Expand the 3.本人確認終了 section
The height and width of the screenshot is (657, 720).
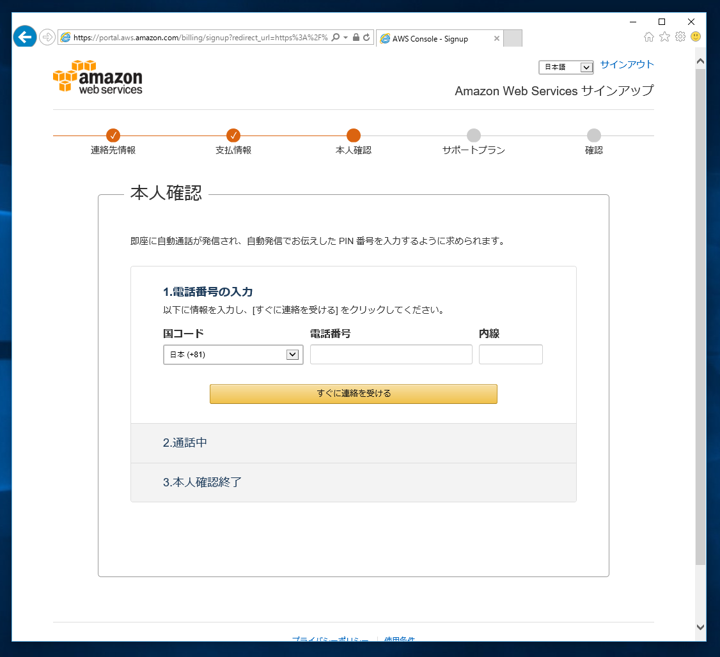[354, 483]
